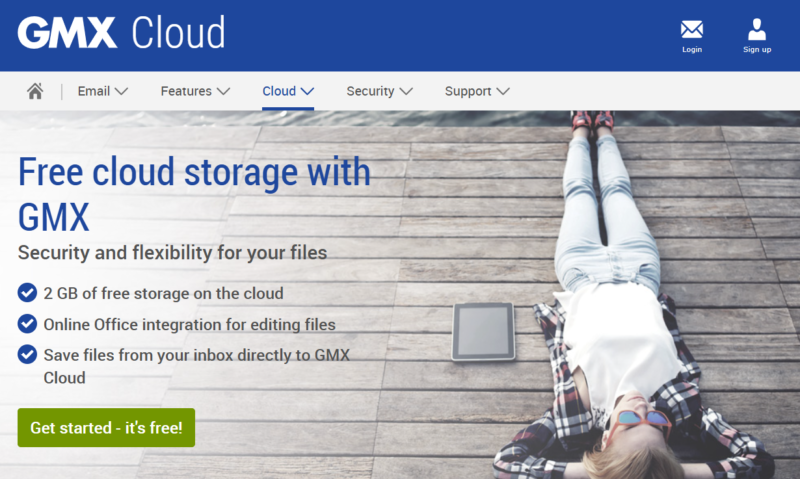The height and width of the screenshot is (479, 800).
Task: Click the checkmark beside Online Office integration
Action: pos(27,324)
